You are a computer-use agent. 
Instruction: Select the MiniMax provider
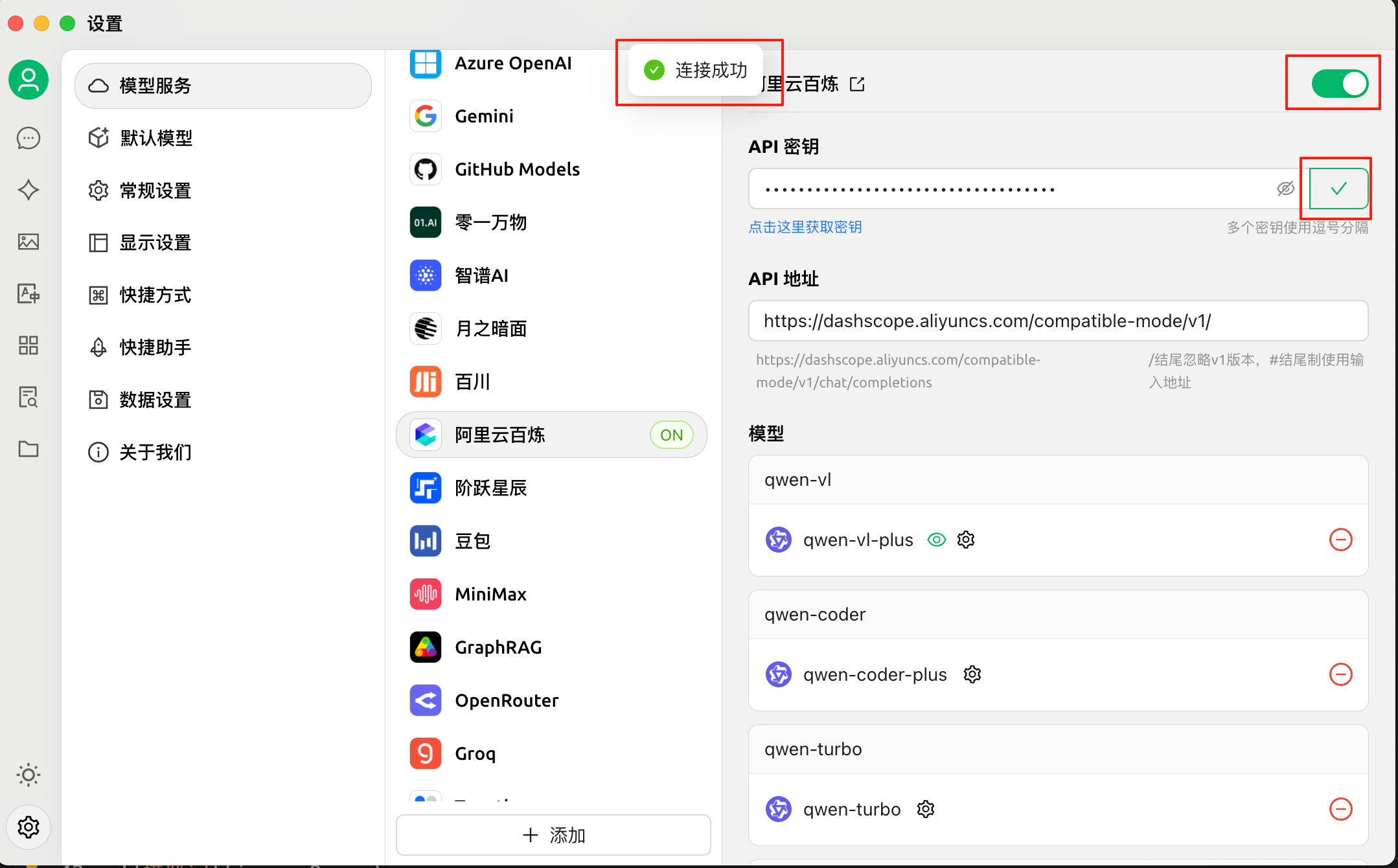tap(551, 594)
